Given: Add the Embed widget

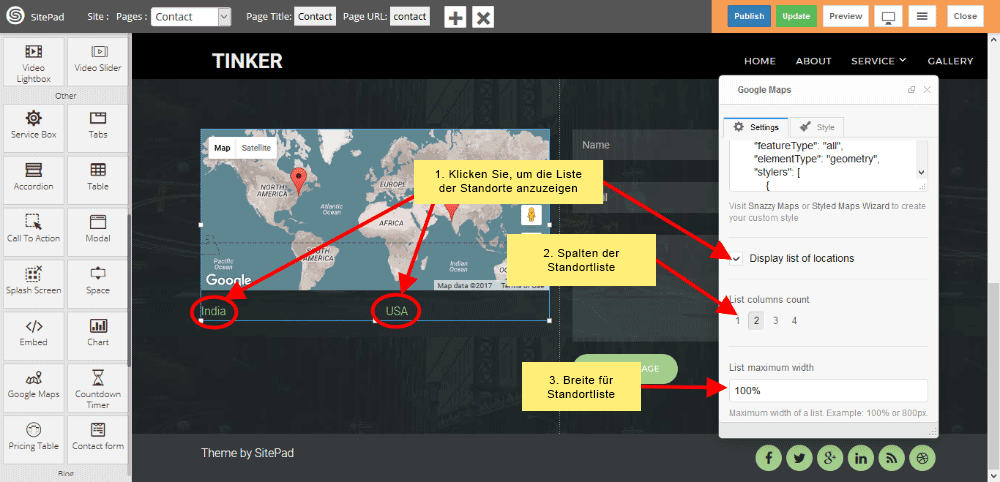Looking at the screenshot, I should 33,335.
